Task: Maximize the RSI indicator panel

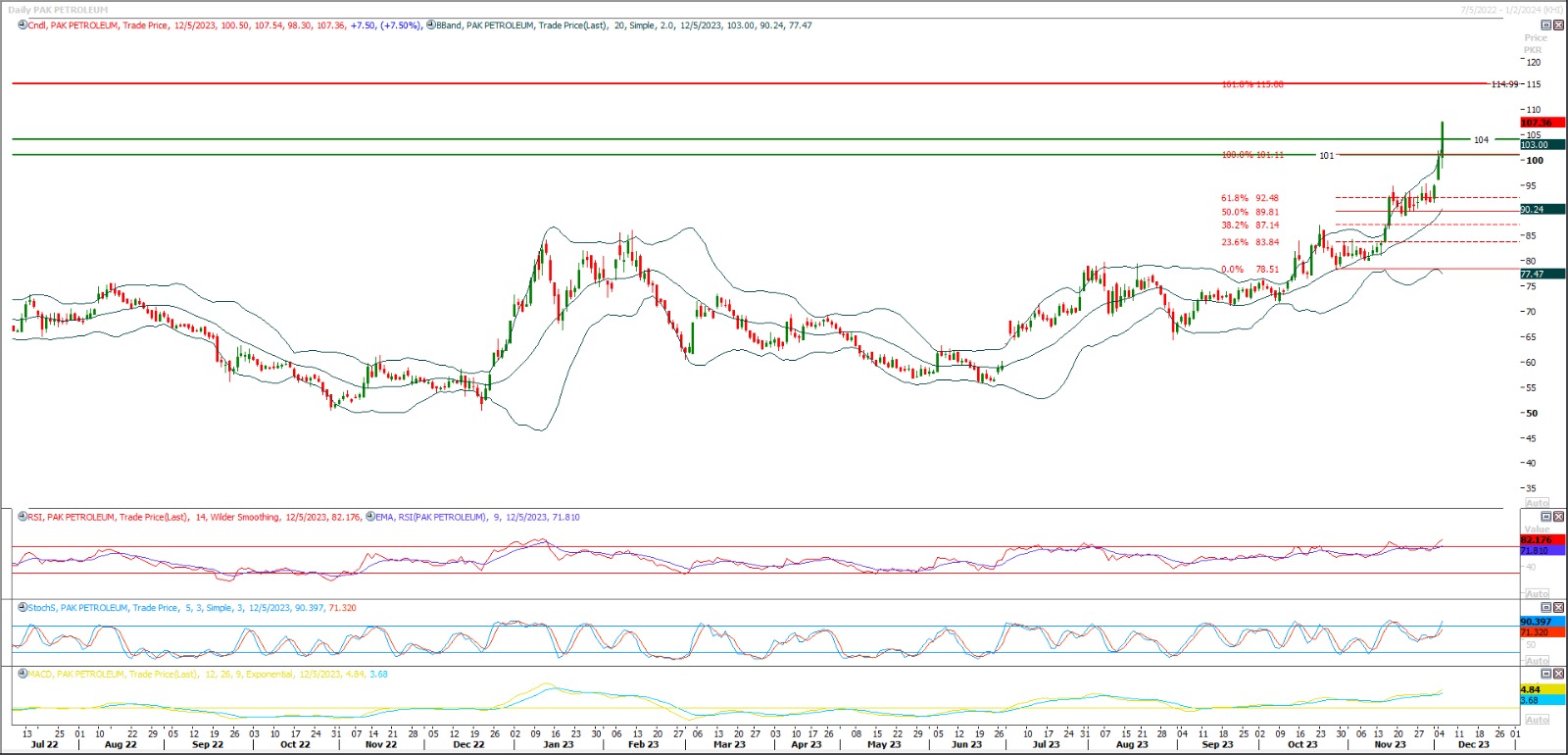Action: click(x=1546, y=517)
